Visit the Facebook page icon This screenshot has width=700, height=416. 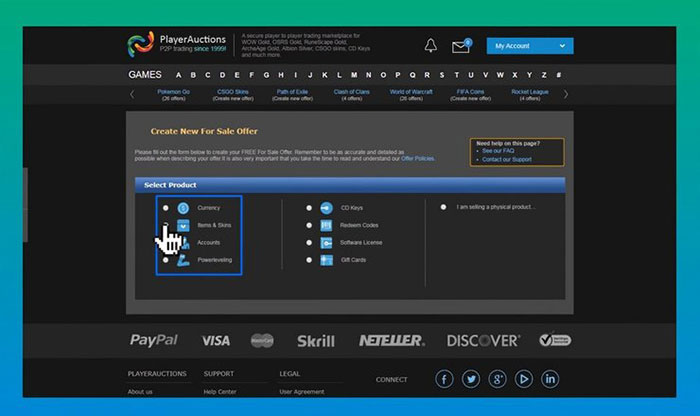click(445, 379)
